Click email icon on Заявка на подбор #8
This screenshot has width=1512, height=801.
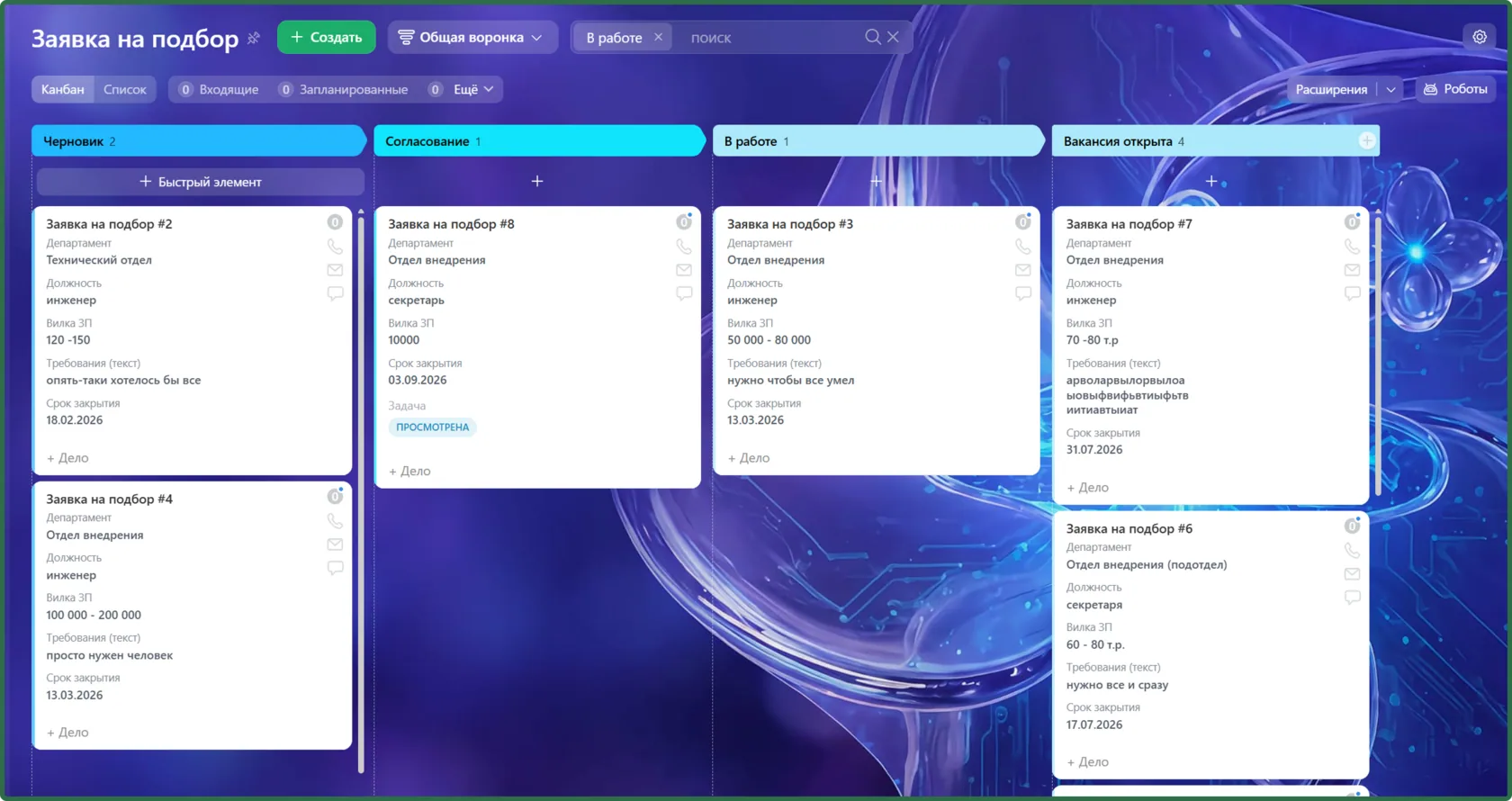coord(684,270)
